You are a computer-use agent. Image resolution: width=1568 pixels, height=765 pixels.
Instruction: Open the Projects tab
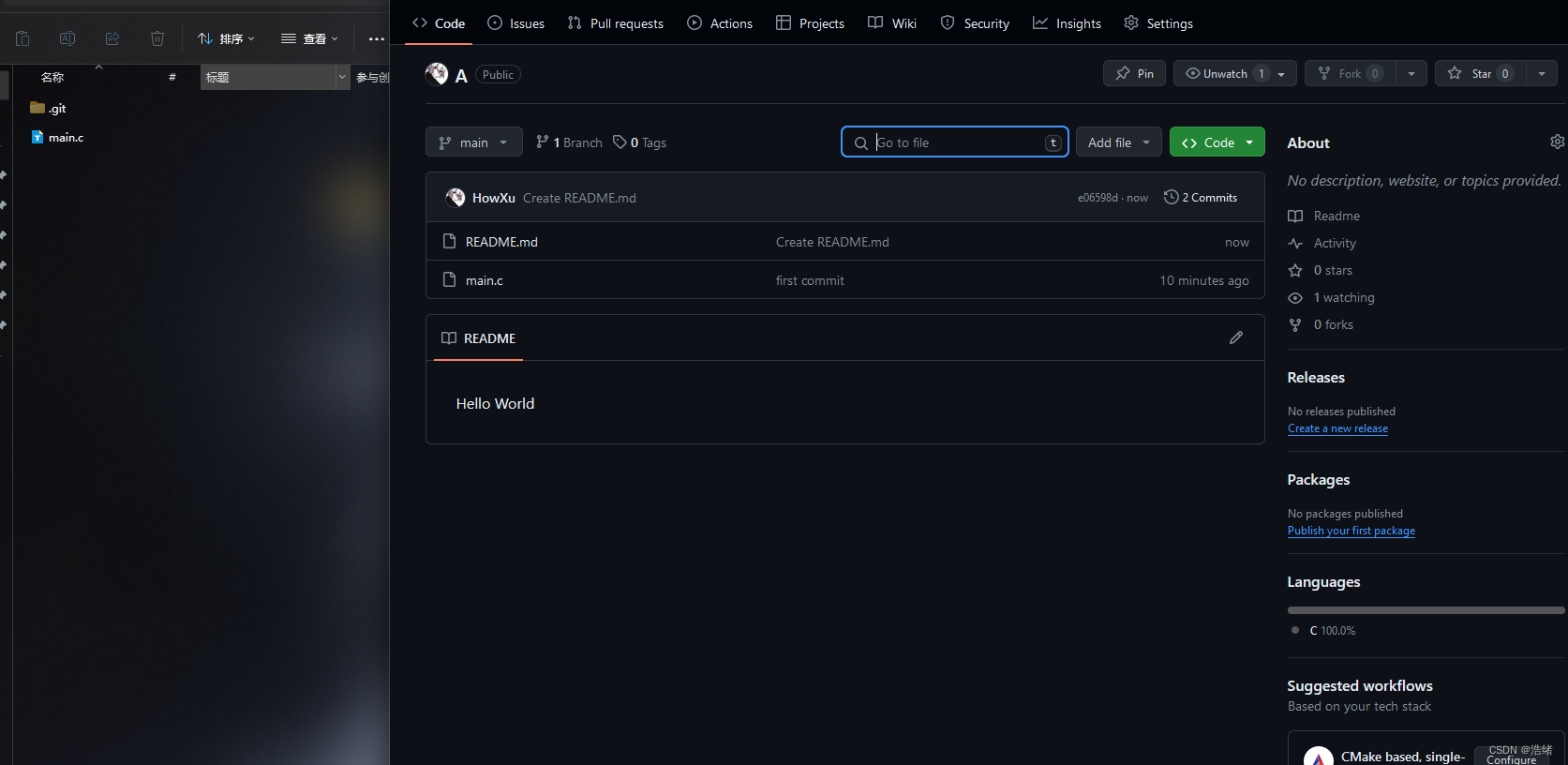(811, 23)
